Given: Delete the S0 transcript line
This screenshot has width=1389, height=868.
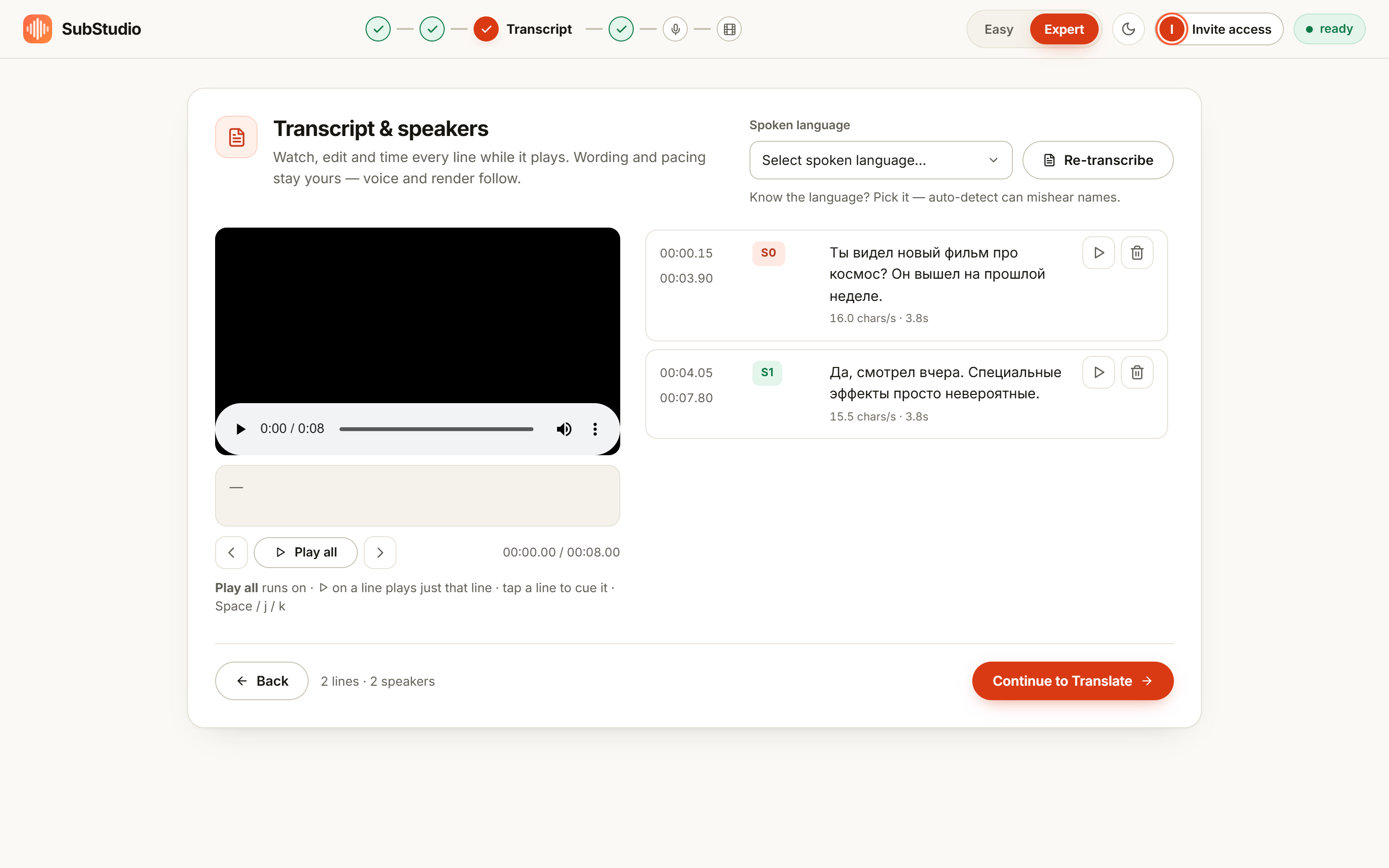Looking at the screenshot, I should [1136, 253].
